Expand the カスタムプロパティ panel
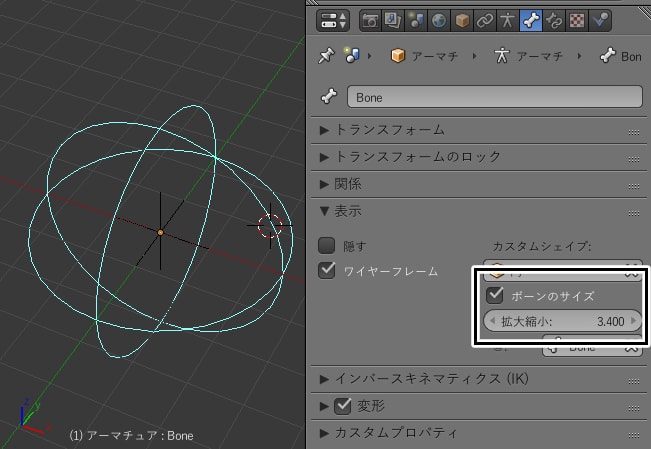This screenshot has width=651, height=449. point(324,433)
